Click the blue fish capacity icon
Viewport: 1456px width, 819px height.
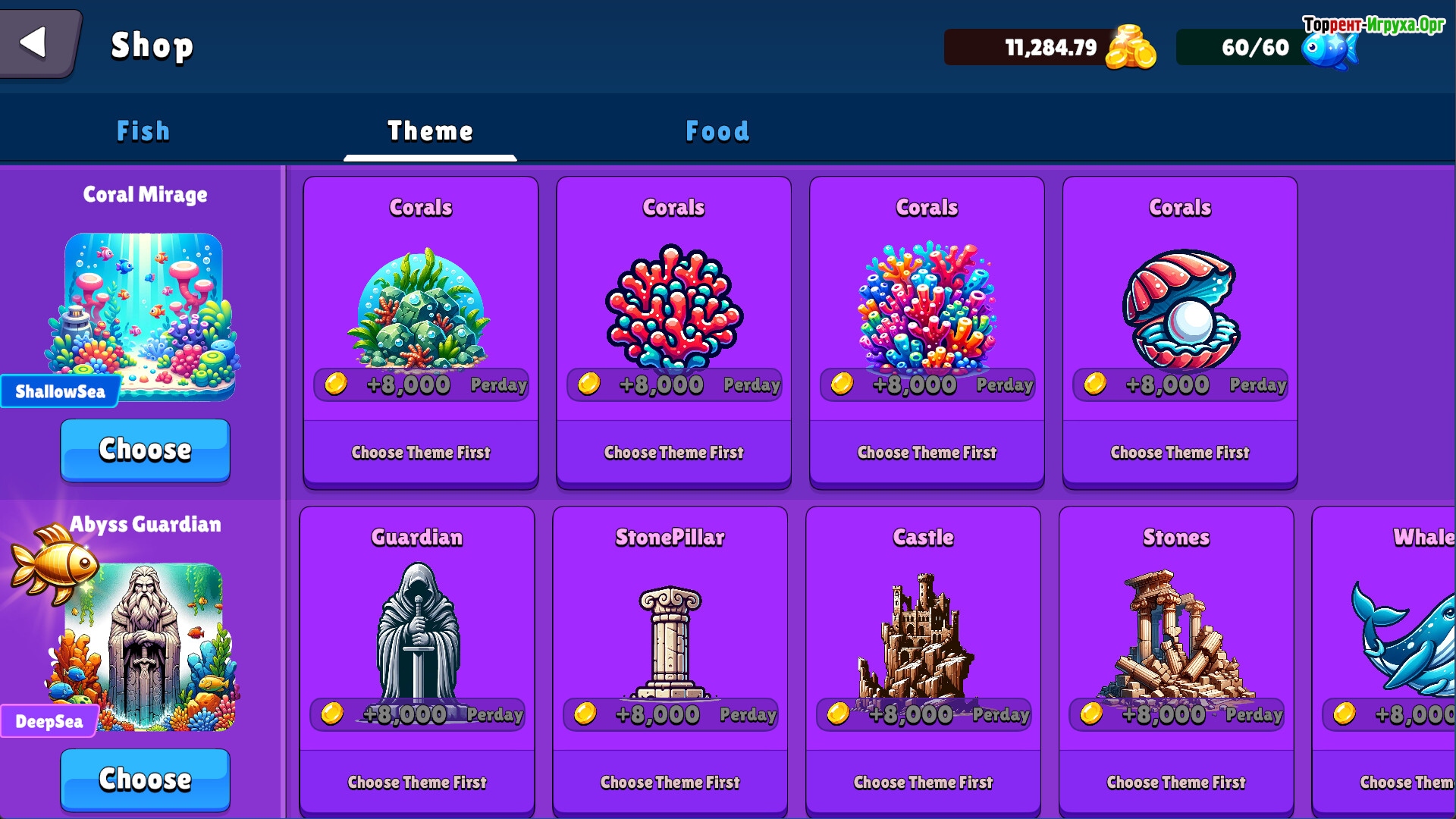pyautogui.click(x=1329, y=49)
